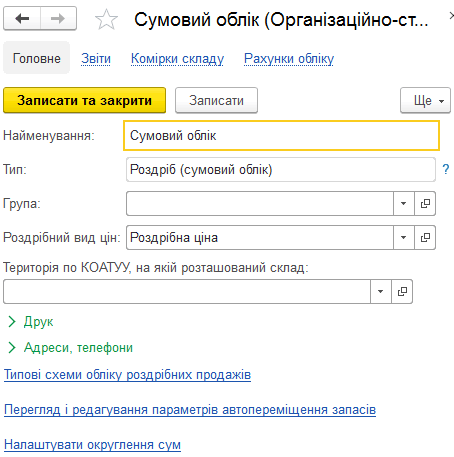Image resolution: width=454 pixels, height=457 pixels.
Task: Open автопереміщення запасів parameters link
Action: tap(190, 410)
